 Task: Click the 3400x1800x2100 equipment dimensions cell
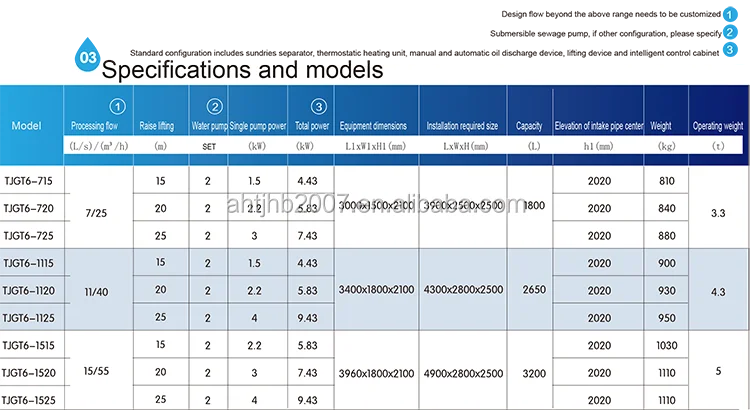pos(376,290)
